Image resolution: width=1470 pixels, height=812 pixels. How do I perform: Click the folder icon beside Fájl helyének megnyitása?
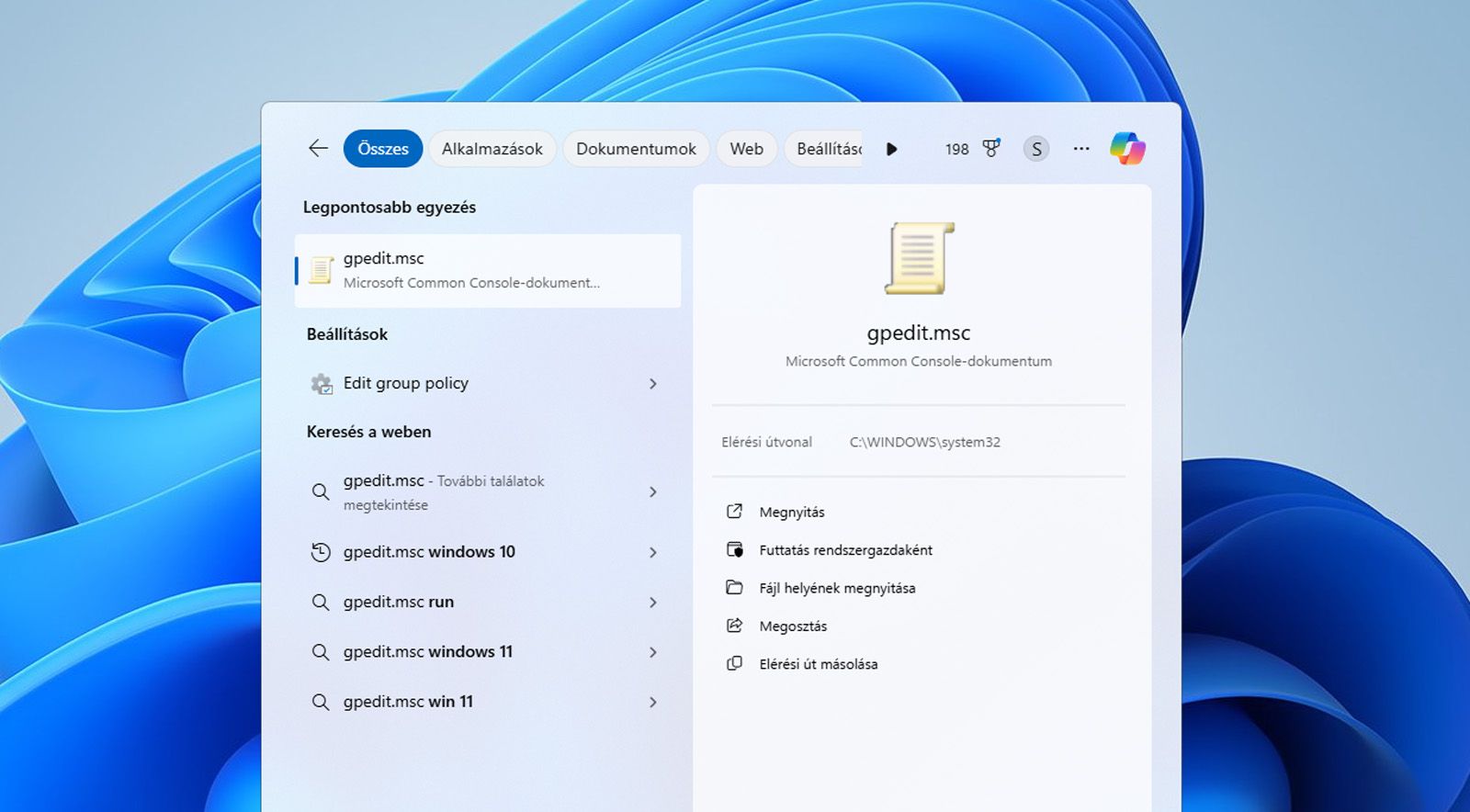734,588
